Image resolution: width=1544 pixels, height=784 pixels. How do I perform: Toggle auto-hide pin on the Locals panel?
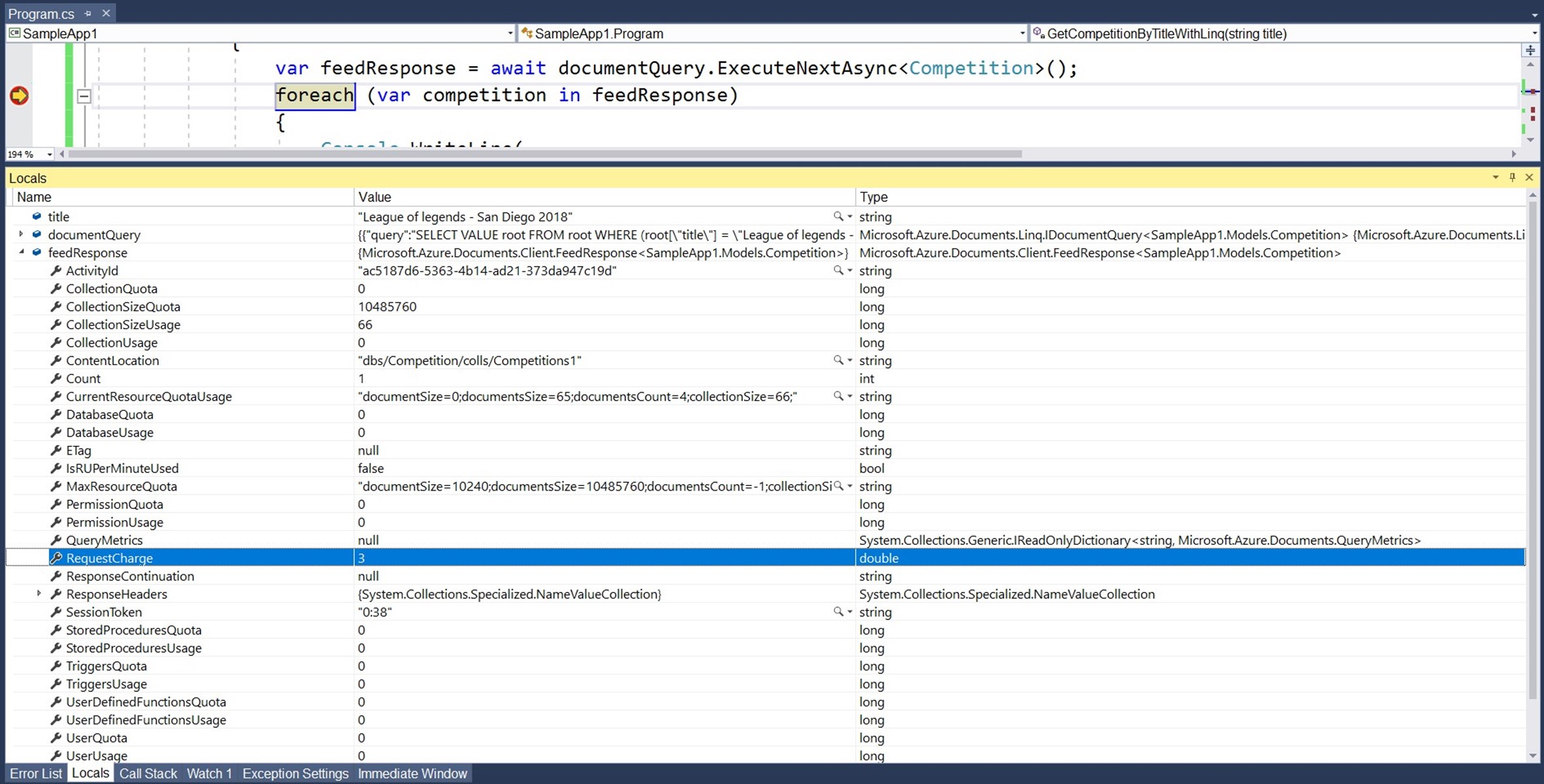tap(1513, 177)
